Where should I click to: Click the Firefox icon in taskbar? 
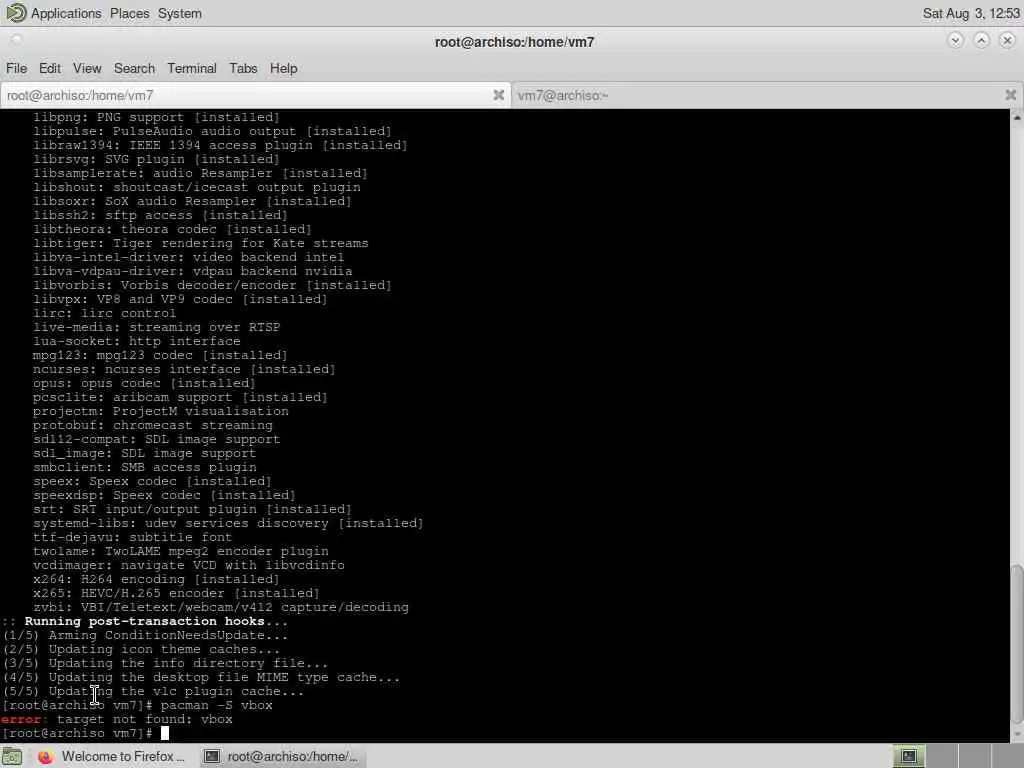(x=45, y=756)
